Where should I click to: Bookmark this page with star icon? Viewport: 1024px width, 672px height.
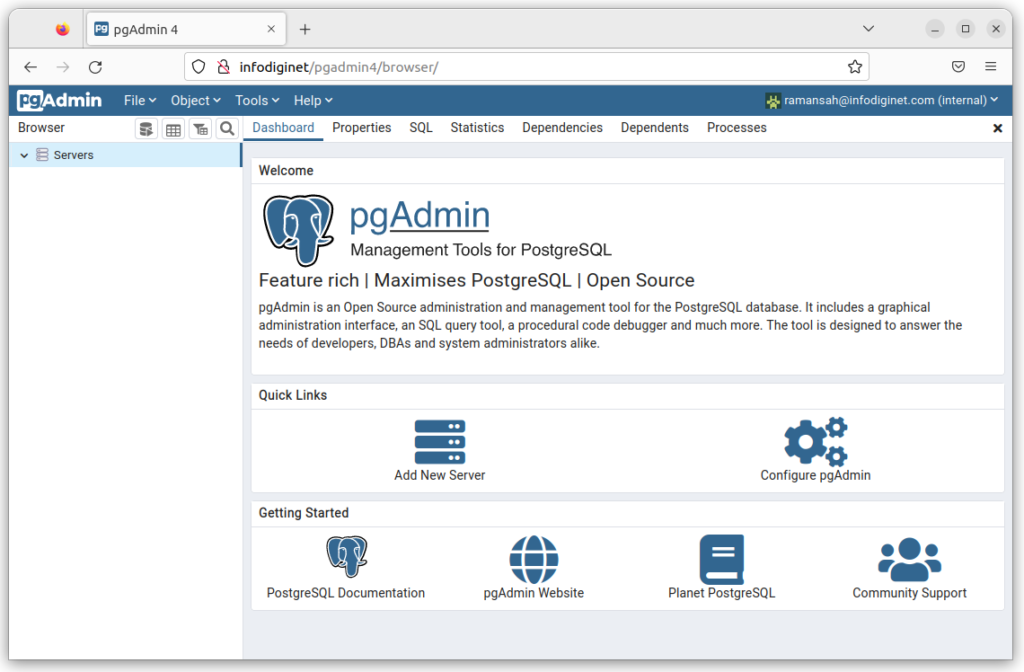(855, 67)
